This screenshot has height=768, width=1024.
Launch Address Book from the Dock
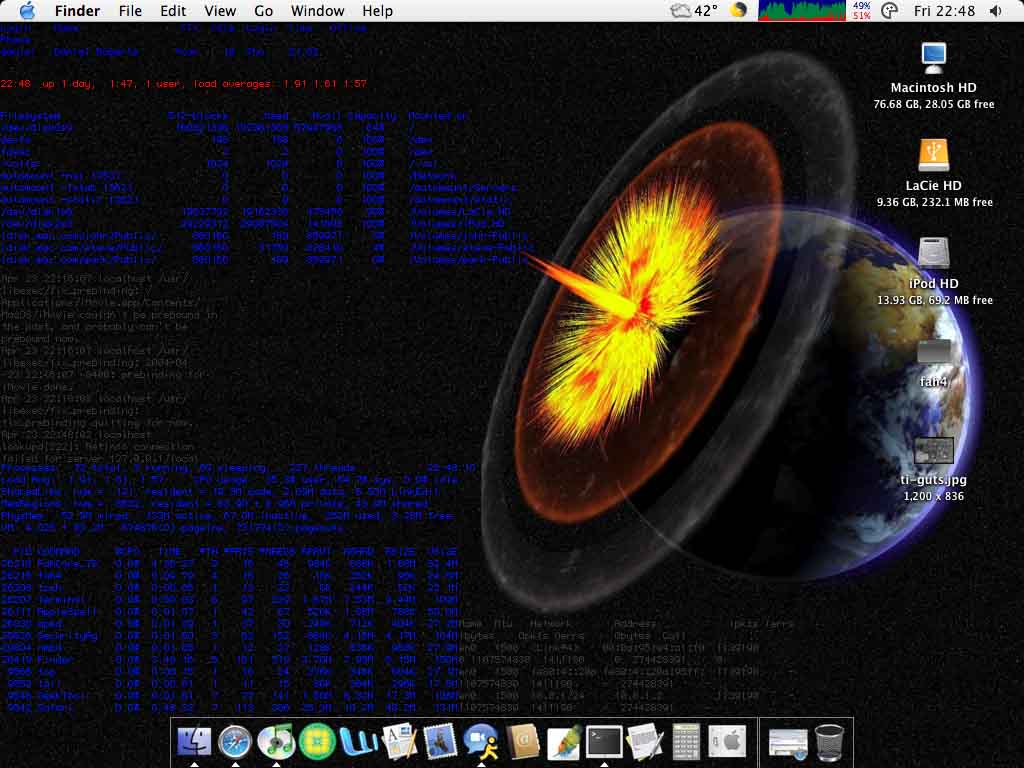523,741
